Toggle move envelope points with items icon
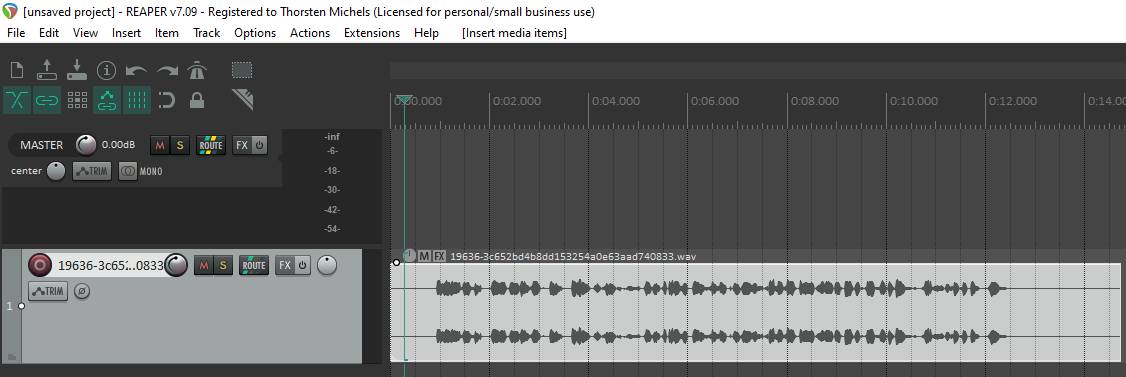Viewport: 1126px width, 377px height. (x=107, y=101)
